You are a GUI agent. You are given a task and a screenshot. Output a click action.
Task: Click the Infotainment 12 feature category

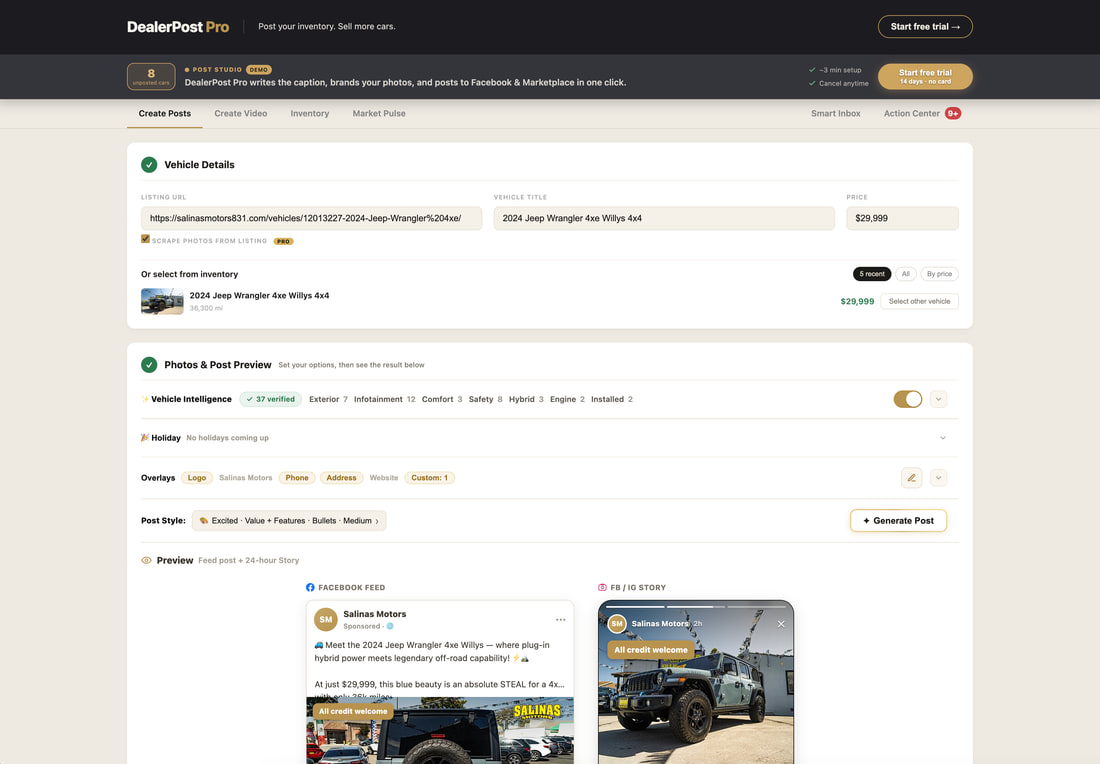tap(384, 399)
